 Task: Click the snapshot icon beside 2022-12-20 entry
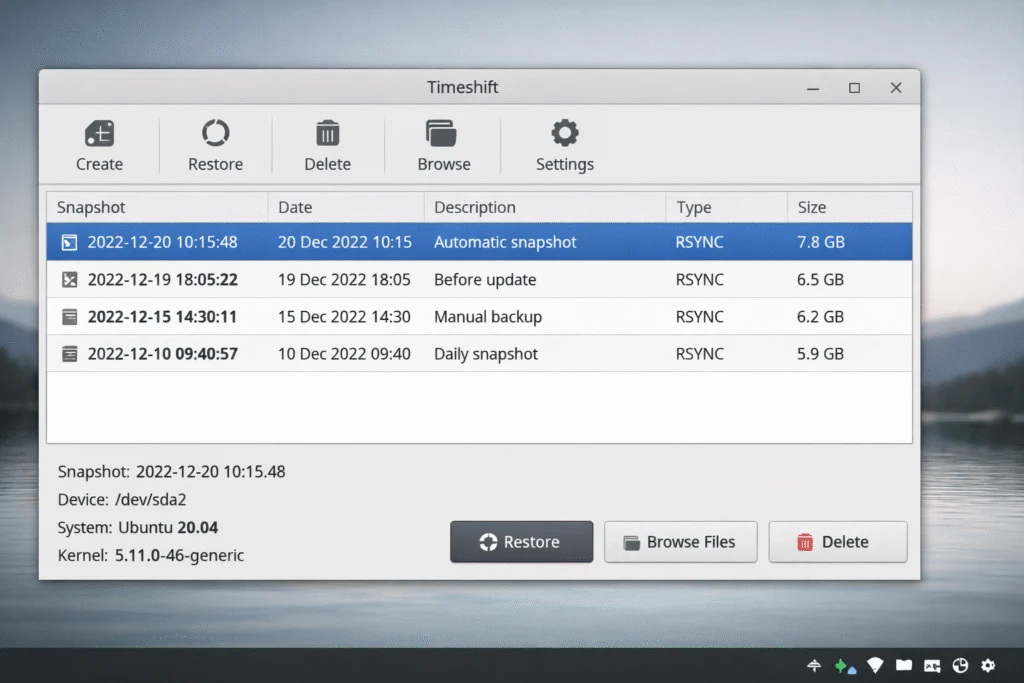[x=69, y=242]
